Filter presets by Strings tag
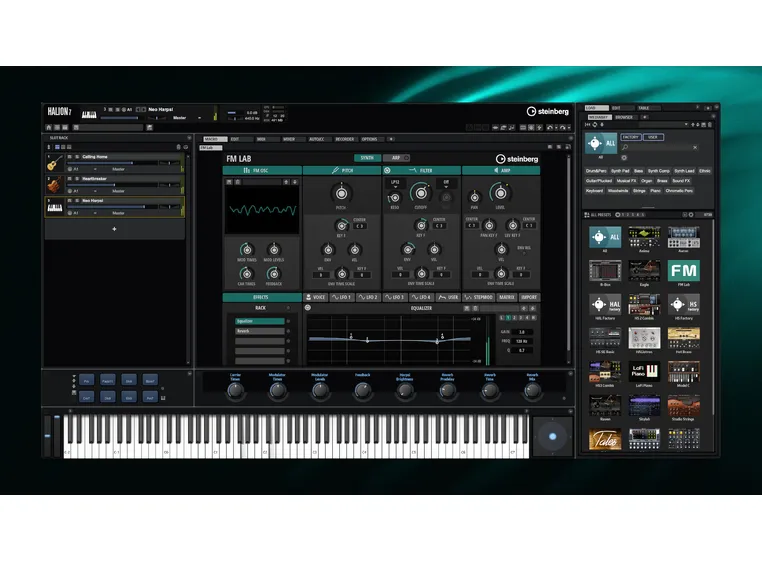762x562 pixels. coord(639,191)
